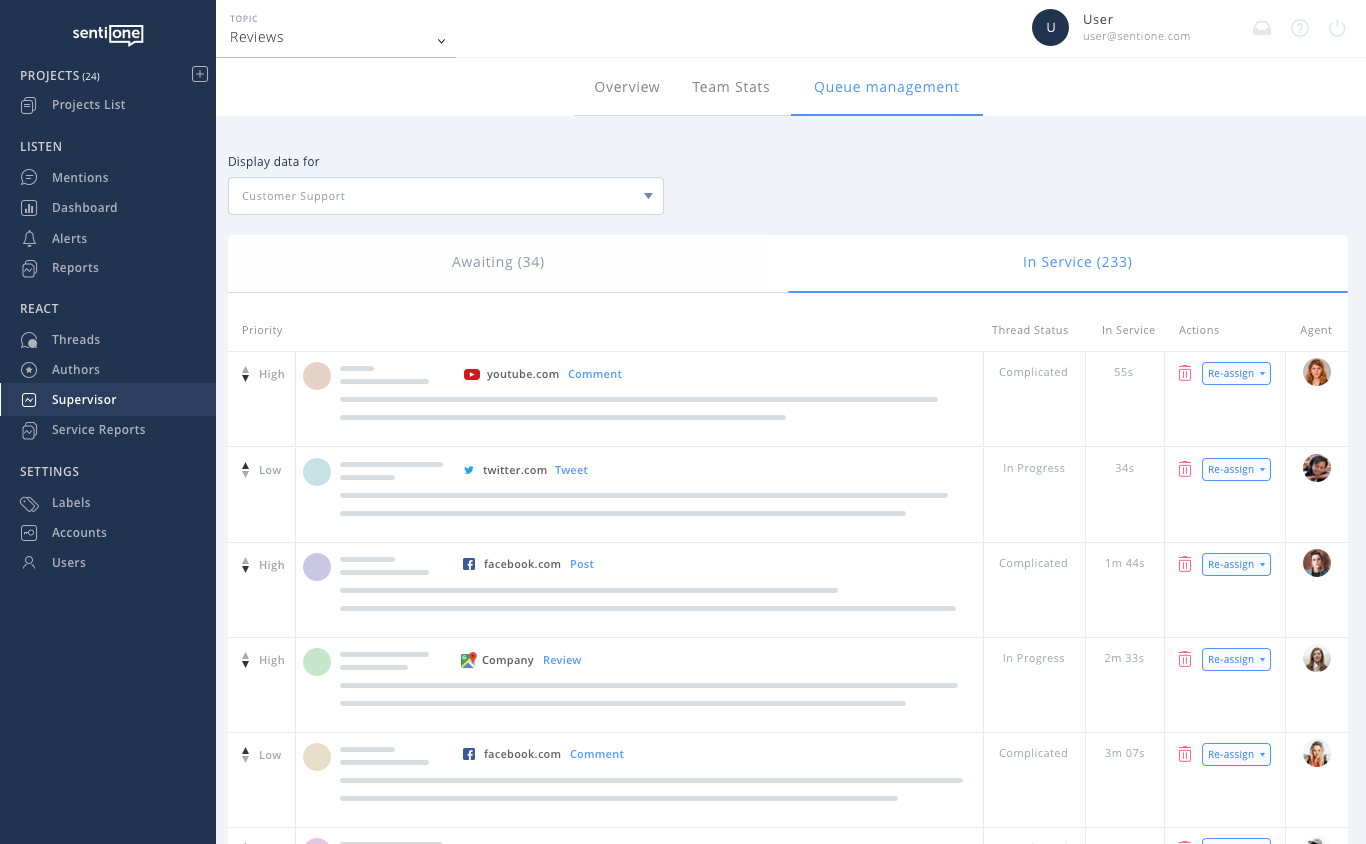Screen dimensions: 1366x844
Task: Open the twitter.com Tweet link
Action: tap(571, 469)
